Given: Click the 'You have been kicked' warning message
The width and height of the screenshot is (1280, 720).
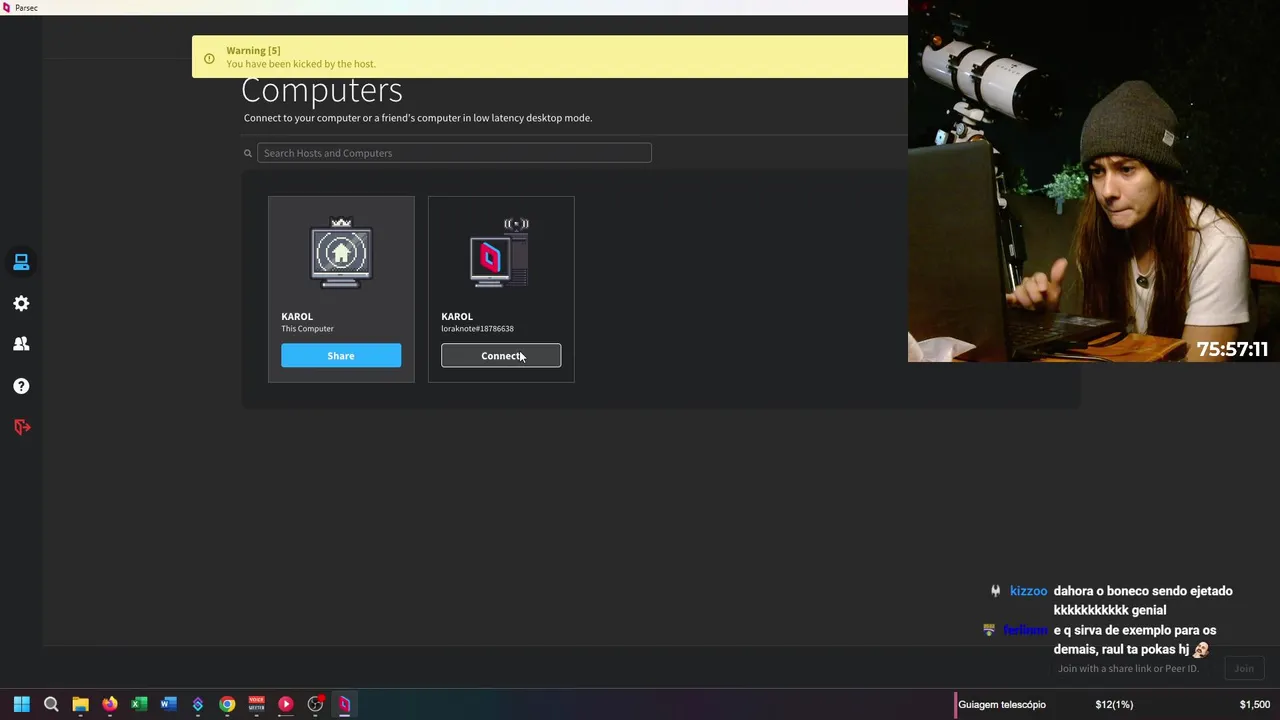Looking at the screenshot, I should [x=301, y=64].
